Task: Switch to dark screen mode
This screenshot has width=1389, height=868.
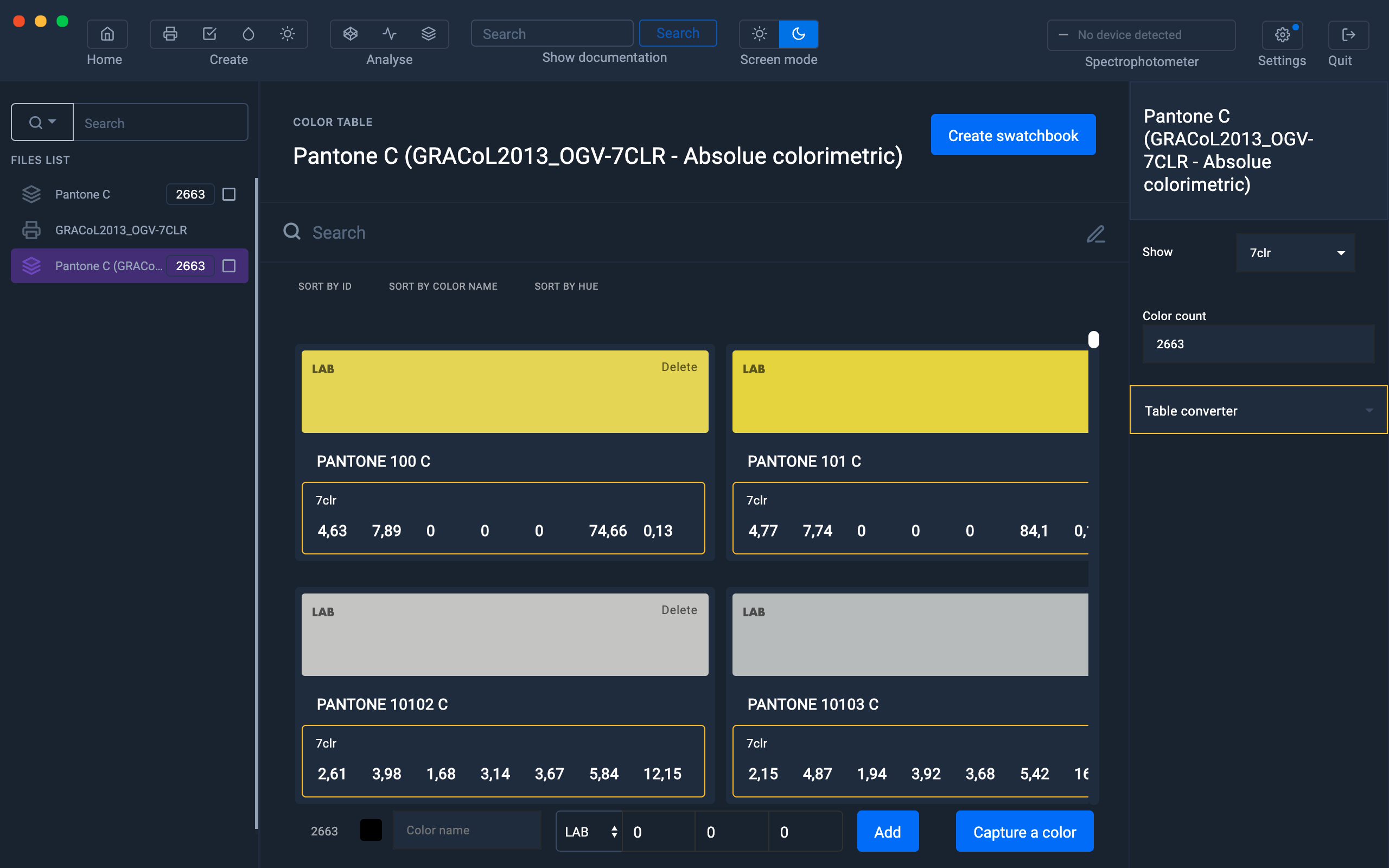Action: click(x=798, y=34)
